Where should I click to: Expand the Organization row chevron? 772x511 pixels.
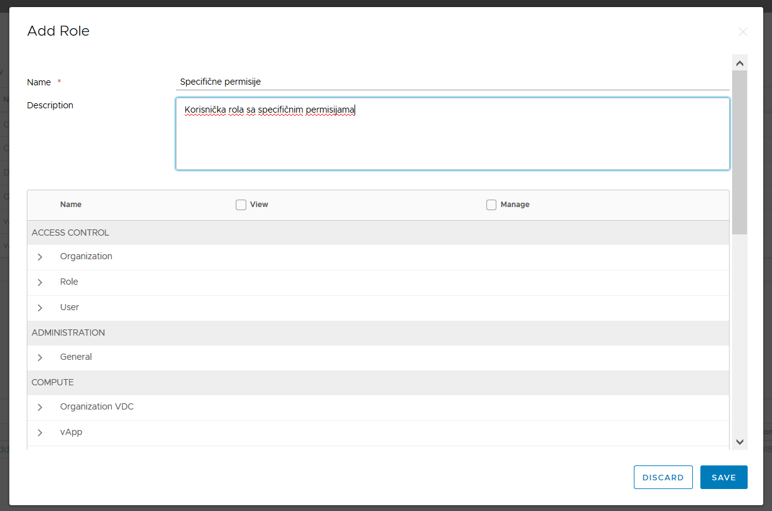(40, 257)
